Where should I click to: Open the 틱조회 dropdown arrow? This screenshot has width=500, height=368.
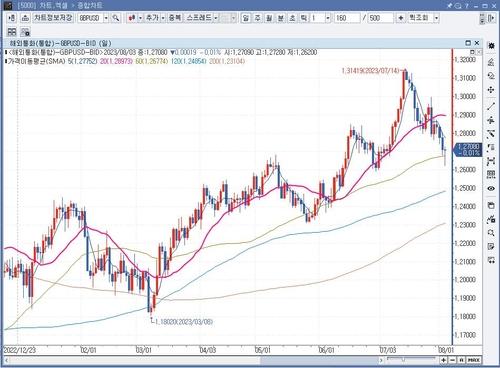click(436, 18)
